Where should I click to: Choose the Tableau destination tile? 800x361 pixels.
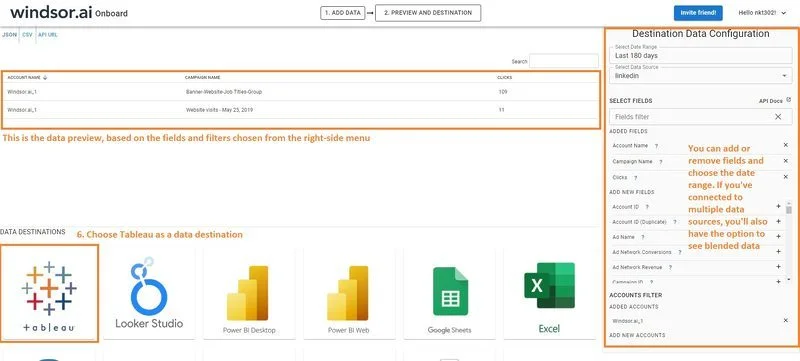coord(49,293)
